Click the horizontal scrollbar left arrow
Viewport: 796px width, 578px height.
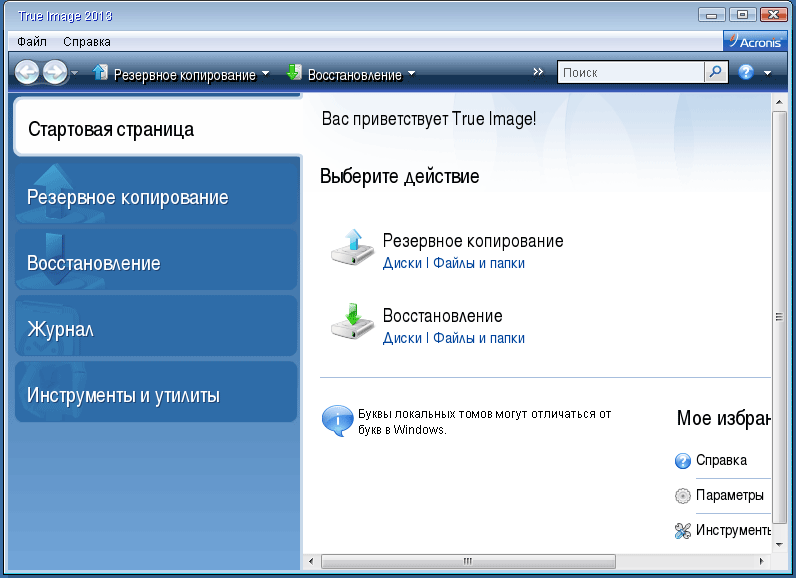(311, 561)
